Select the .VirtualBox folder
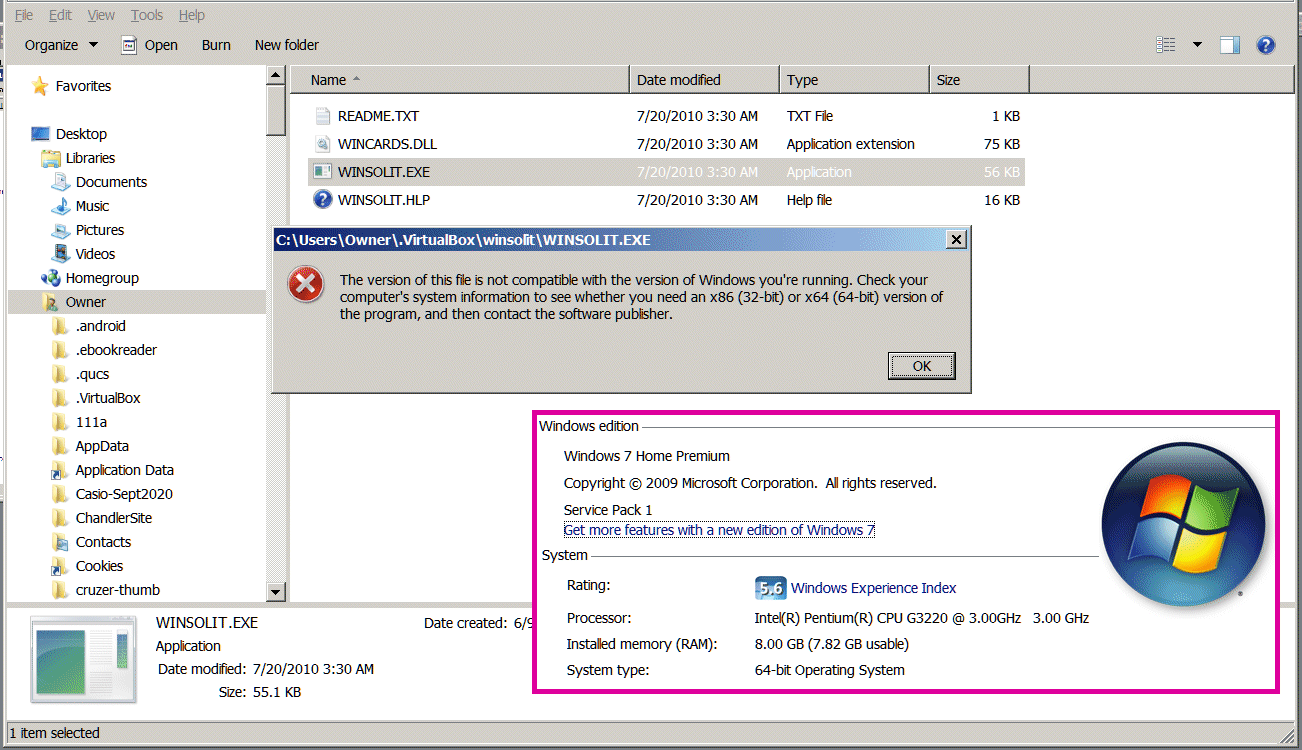The height and width of the screenshot is (750, 1302). pyautogui.click(x=108, y=398)
